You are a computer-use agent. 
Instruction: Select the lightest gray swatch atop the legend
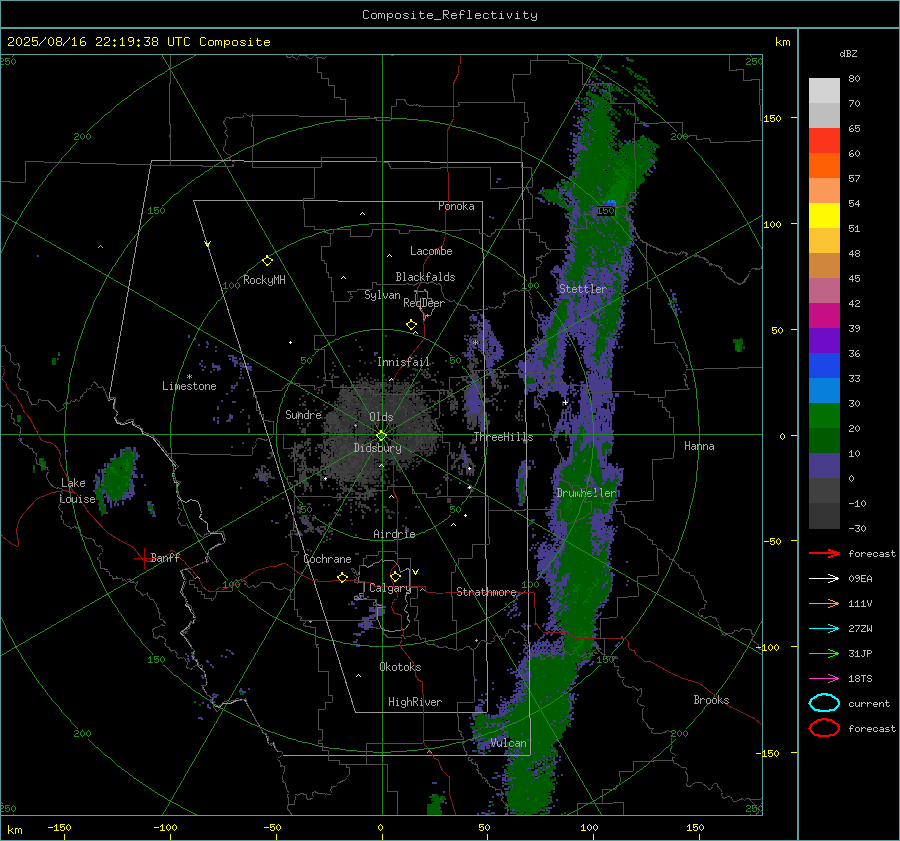click(824, 91)
